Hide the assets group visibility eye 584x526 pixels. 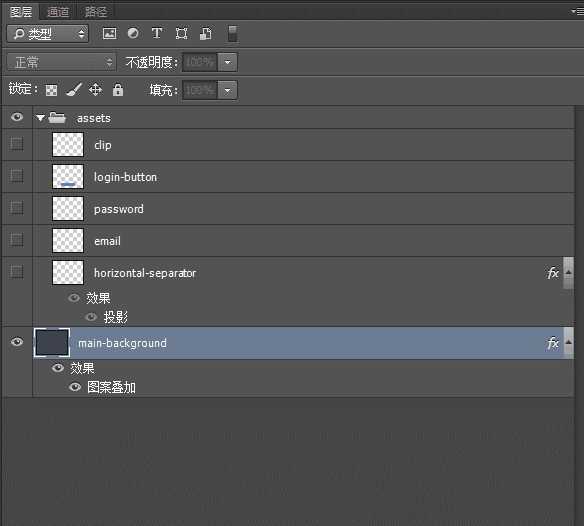pos(17,117)
